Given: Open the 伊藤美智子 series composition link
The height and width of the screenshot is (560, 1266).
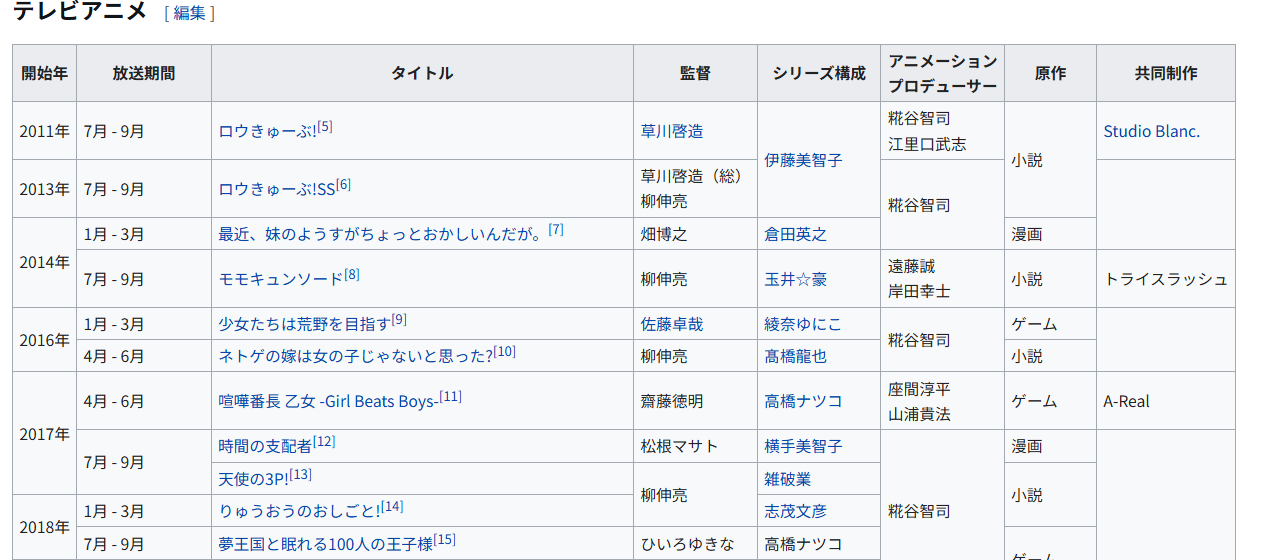Looking at the screenshot, I should [803, 160].
